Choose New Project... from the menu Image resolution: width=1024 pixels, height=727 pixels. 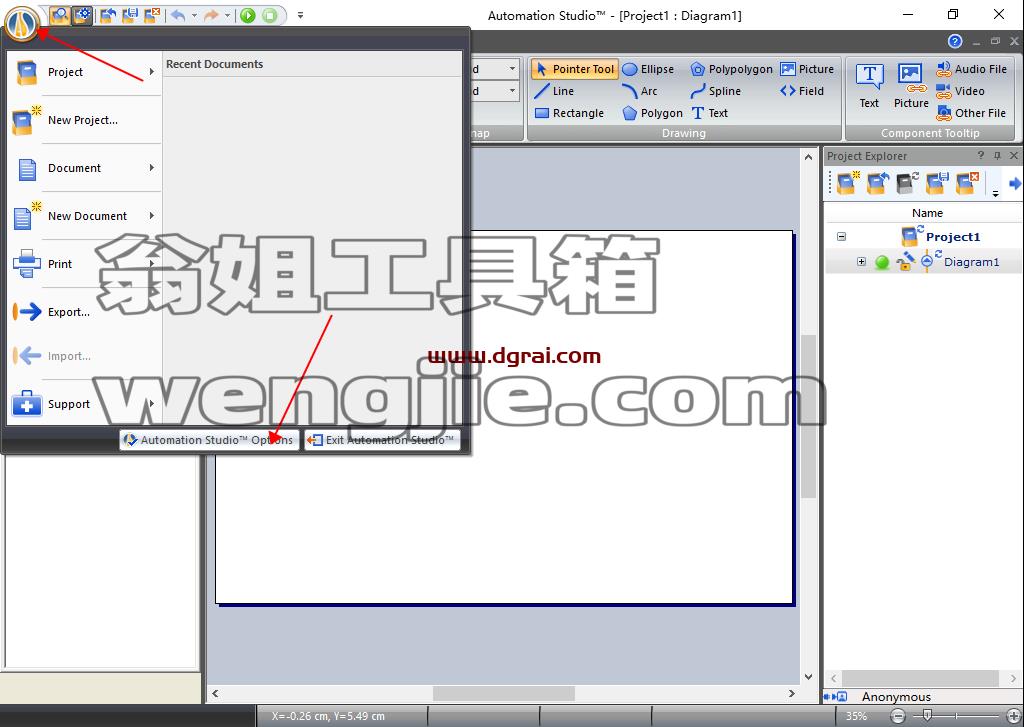click(x=84, y=120)
